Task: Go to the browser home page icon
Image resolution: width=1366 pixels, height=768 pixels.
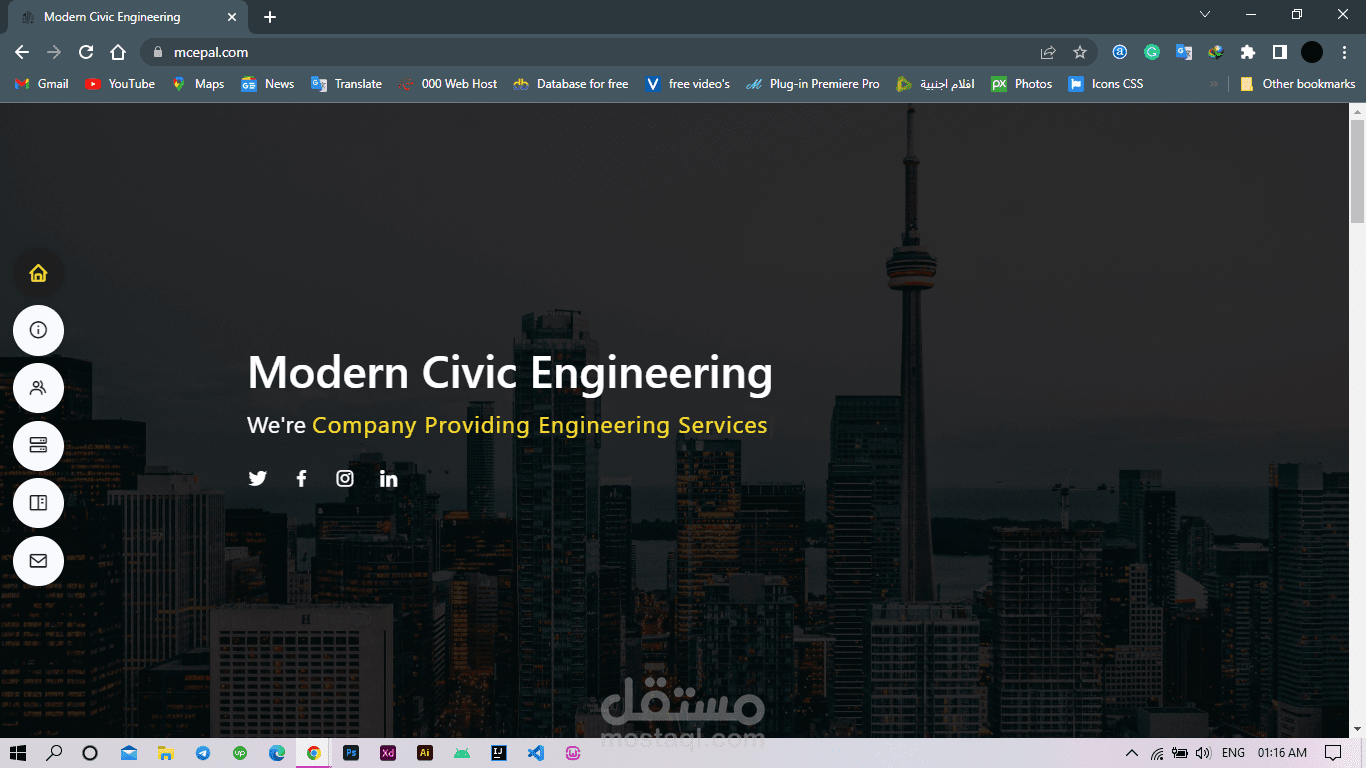Action: pos(118,52)
